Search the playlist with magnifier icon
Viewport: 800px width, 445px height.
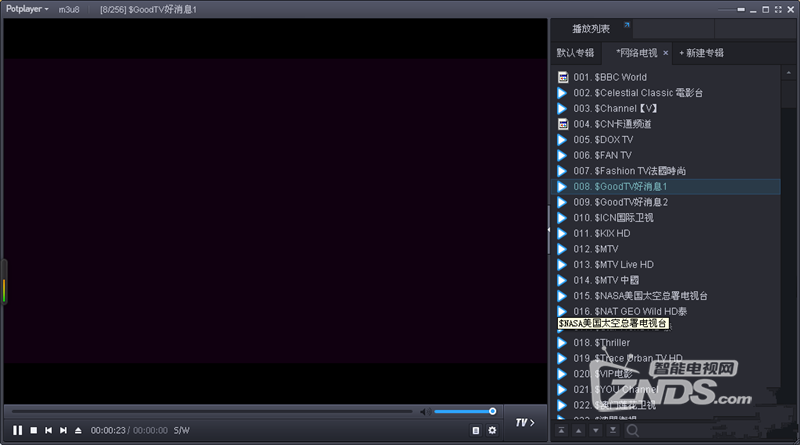click(632, 431)
